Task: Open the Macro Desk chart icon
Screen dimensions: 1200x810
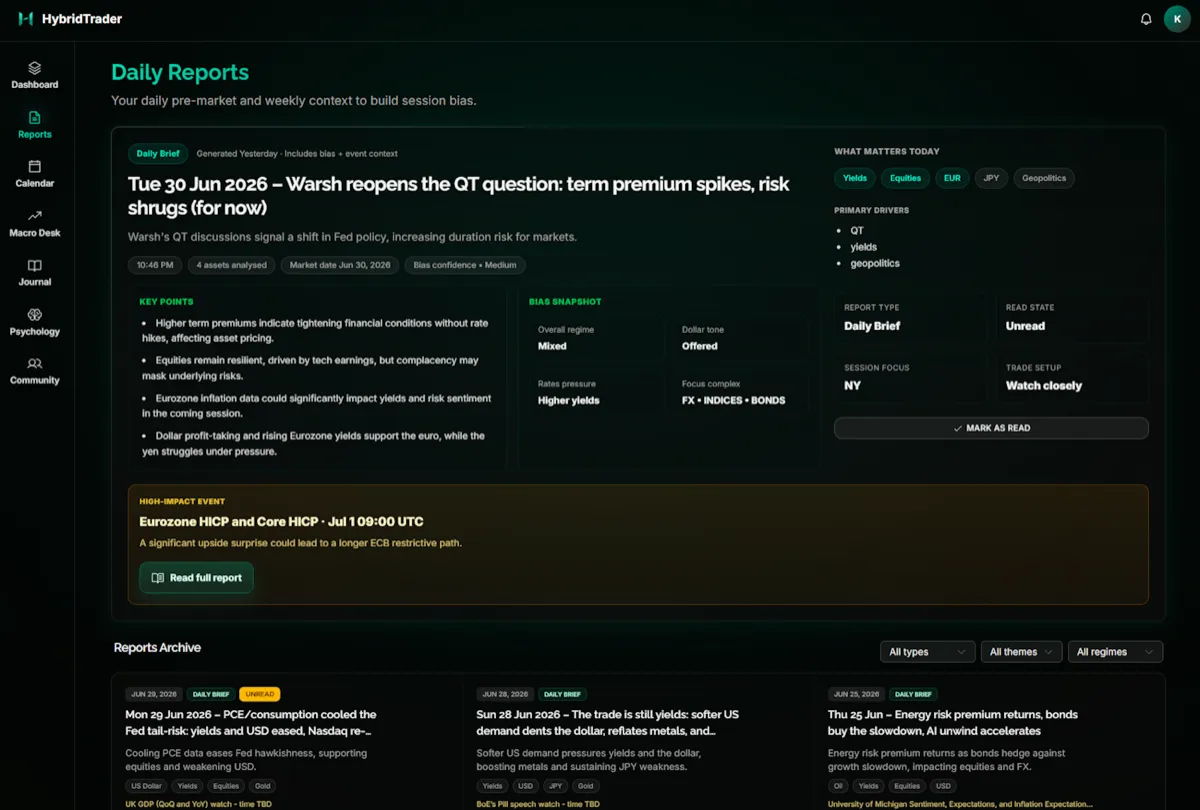Action: pyautogui.click(x=34, y=215)
